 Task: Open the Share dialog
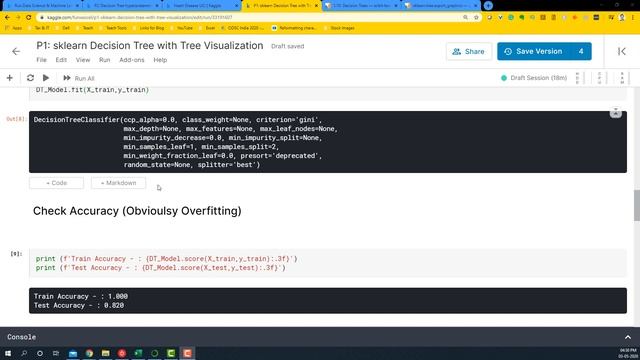469,51
